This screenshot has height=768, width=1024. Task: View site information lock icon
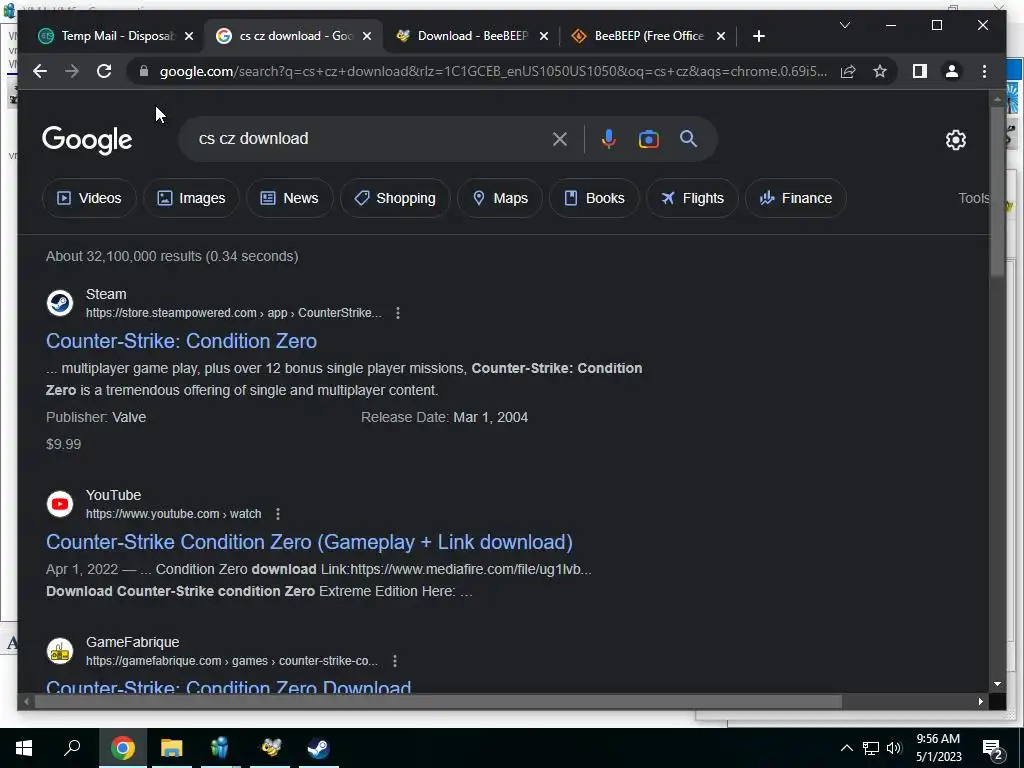pyautogui.click(x=144, y=71)
